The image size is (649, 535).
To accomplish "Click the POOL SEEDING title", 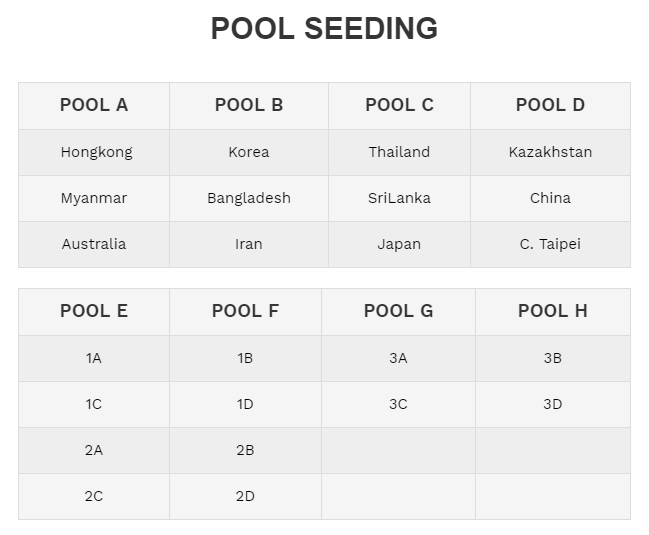I will [x=324, y=29].
